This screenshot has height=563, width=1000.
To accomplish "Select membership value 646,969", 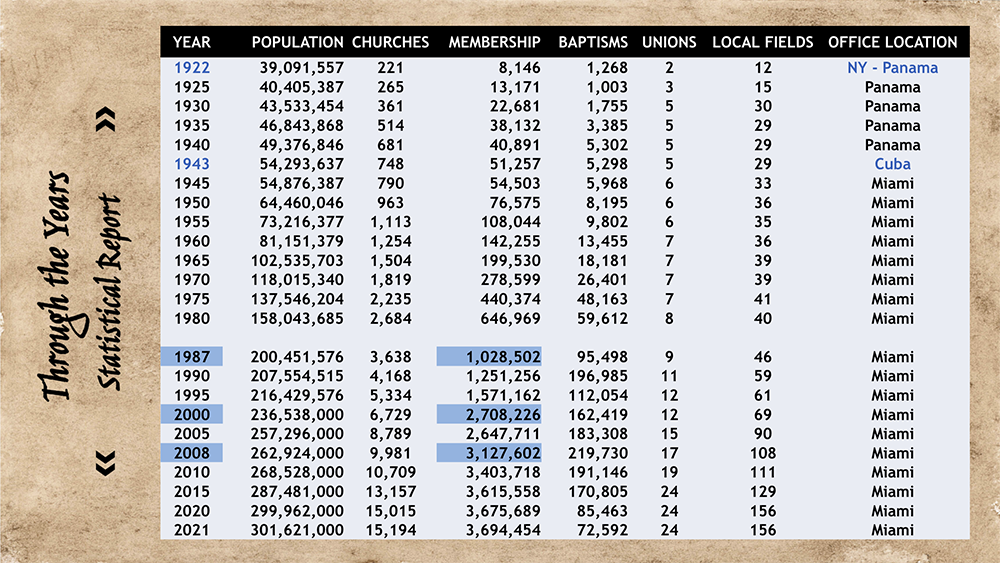I will (510, 318).
